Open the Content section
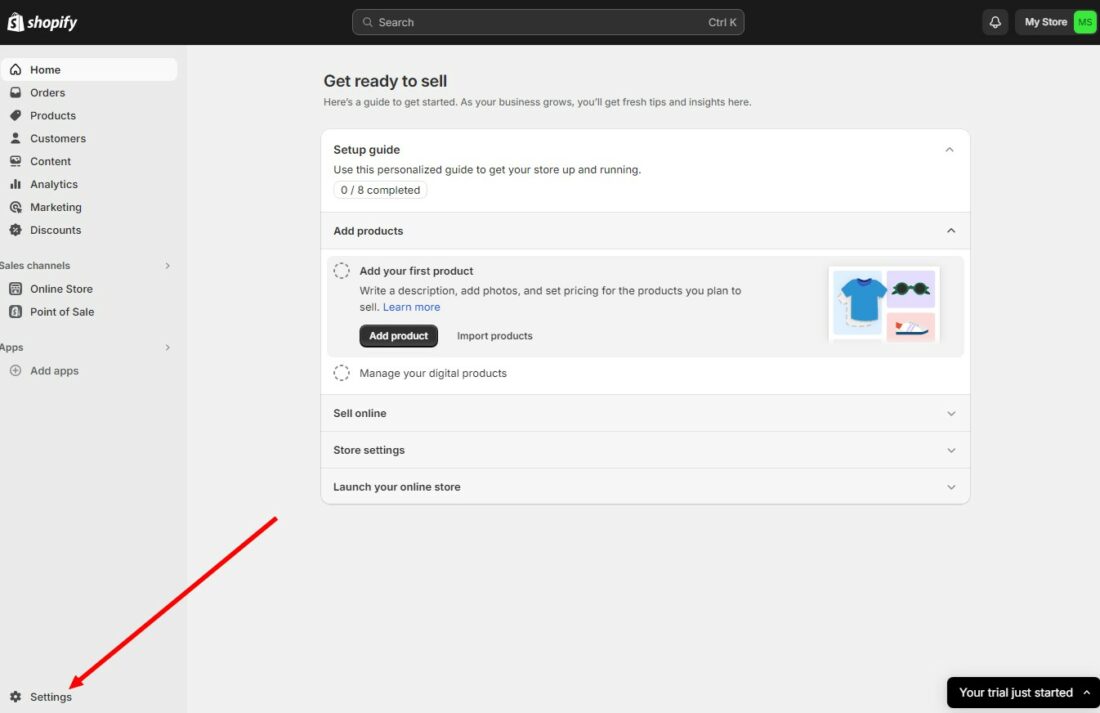 tap(50, 161)
